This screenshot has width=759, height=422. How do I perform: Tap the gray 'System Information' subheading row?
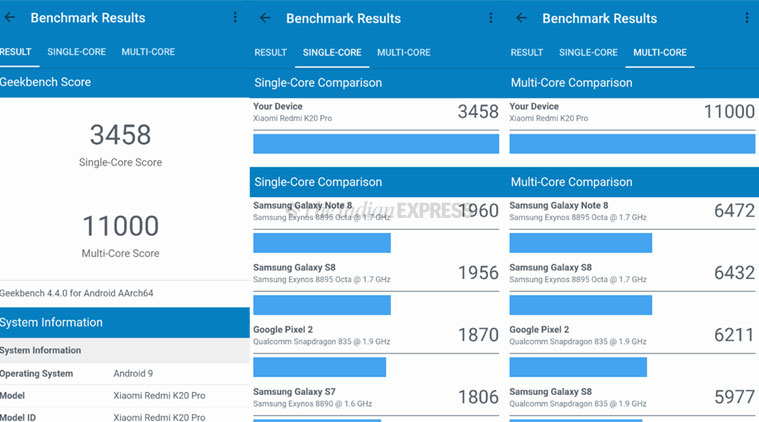tap(125, 350)
